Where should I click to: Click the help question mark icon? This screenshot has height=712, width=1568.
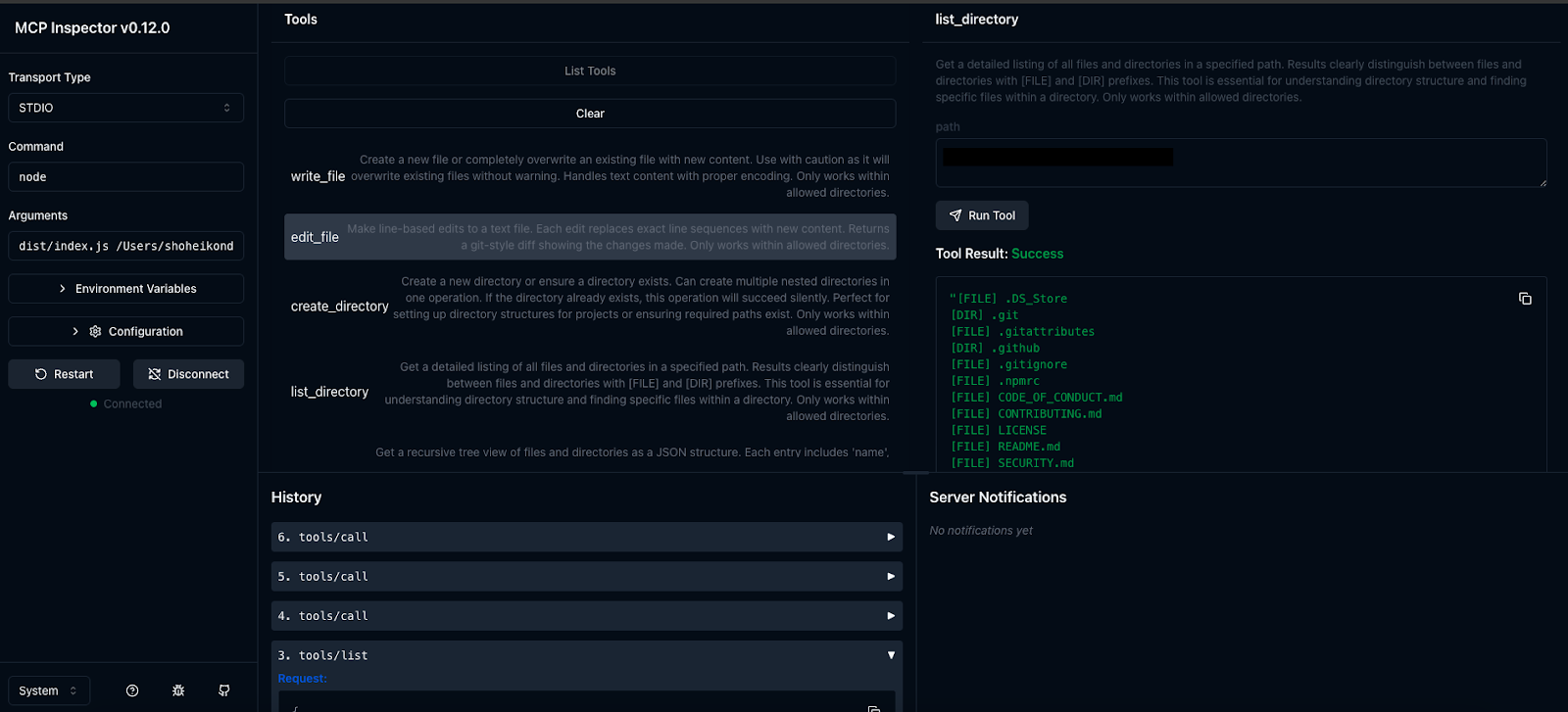(x=132, y=690)
